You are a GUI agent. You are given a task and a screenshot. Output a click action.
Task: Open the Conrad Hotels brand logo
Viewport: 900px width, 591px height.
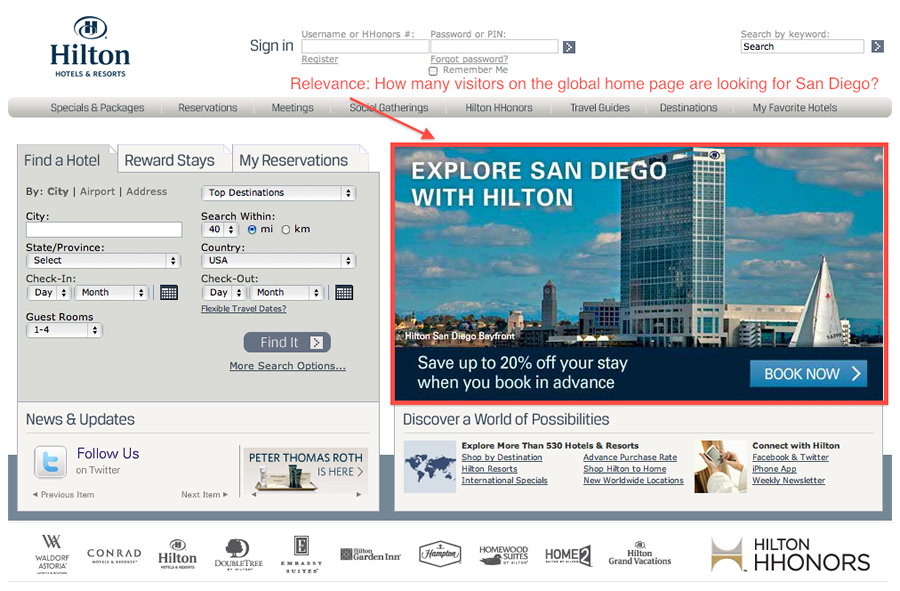coord(114,555)
